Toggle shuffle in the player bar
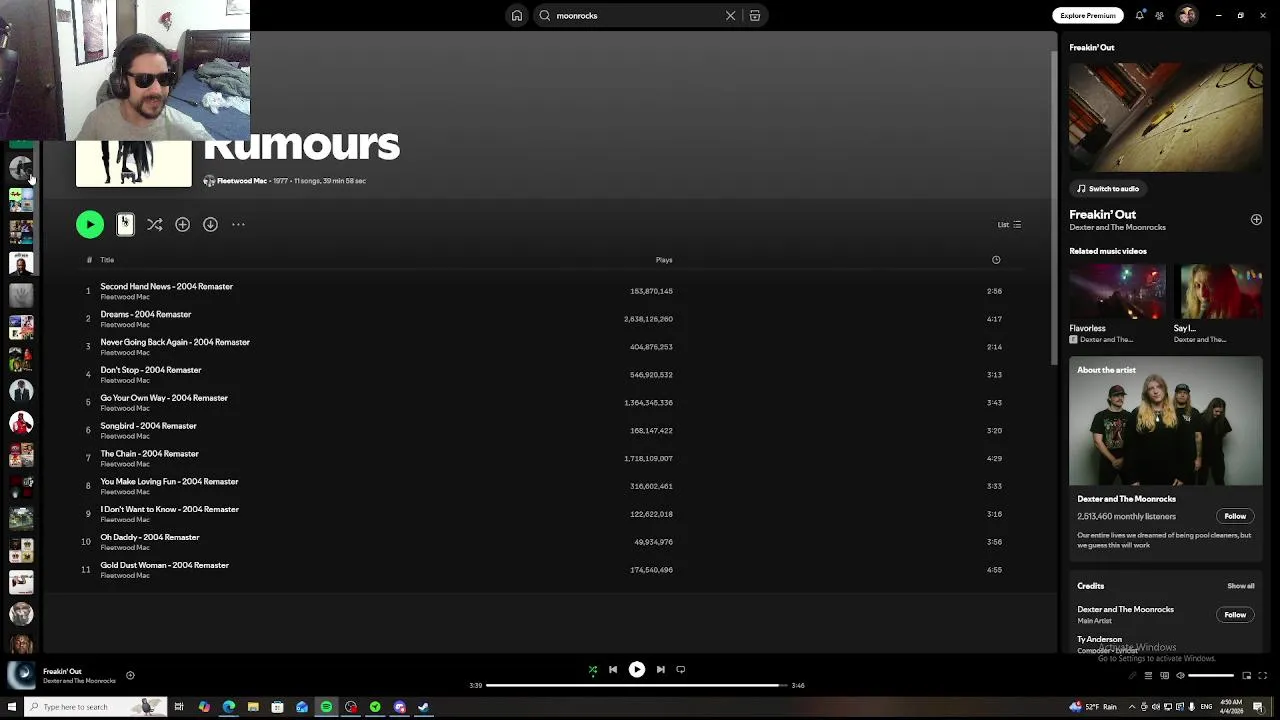 [593, 670]
